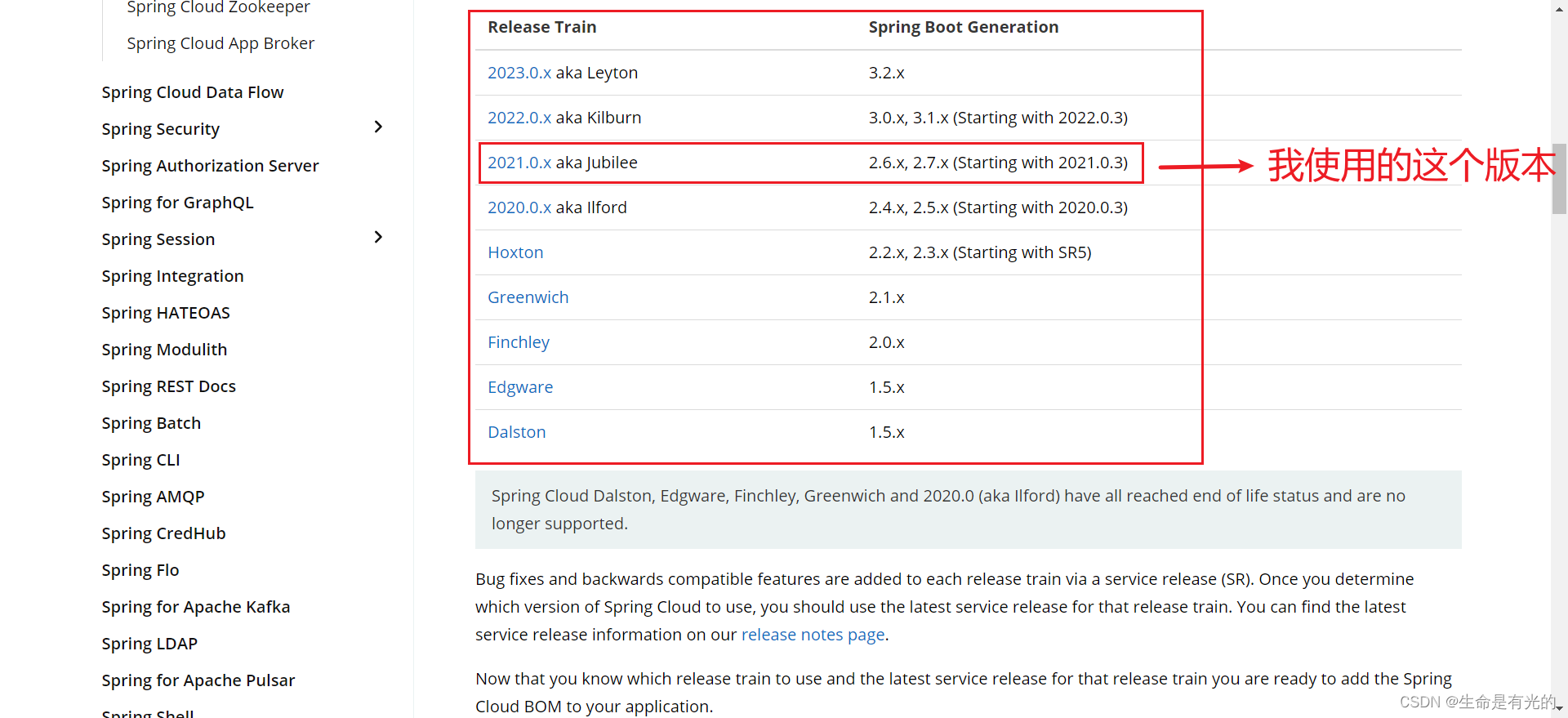
Task: Expand the Spring Session submenu chevron
Action: 377,237
